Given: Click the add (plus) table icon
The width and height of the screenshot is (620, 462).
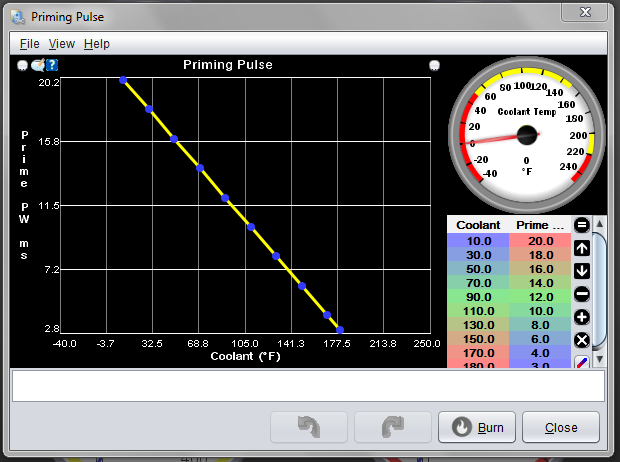Looking at the screenshot, I should click(x=582, y=317).
